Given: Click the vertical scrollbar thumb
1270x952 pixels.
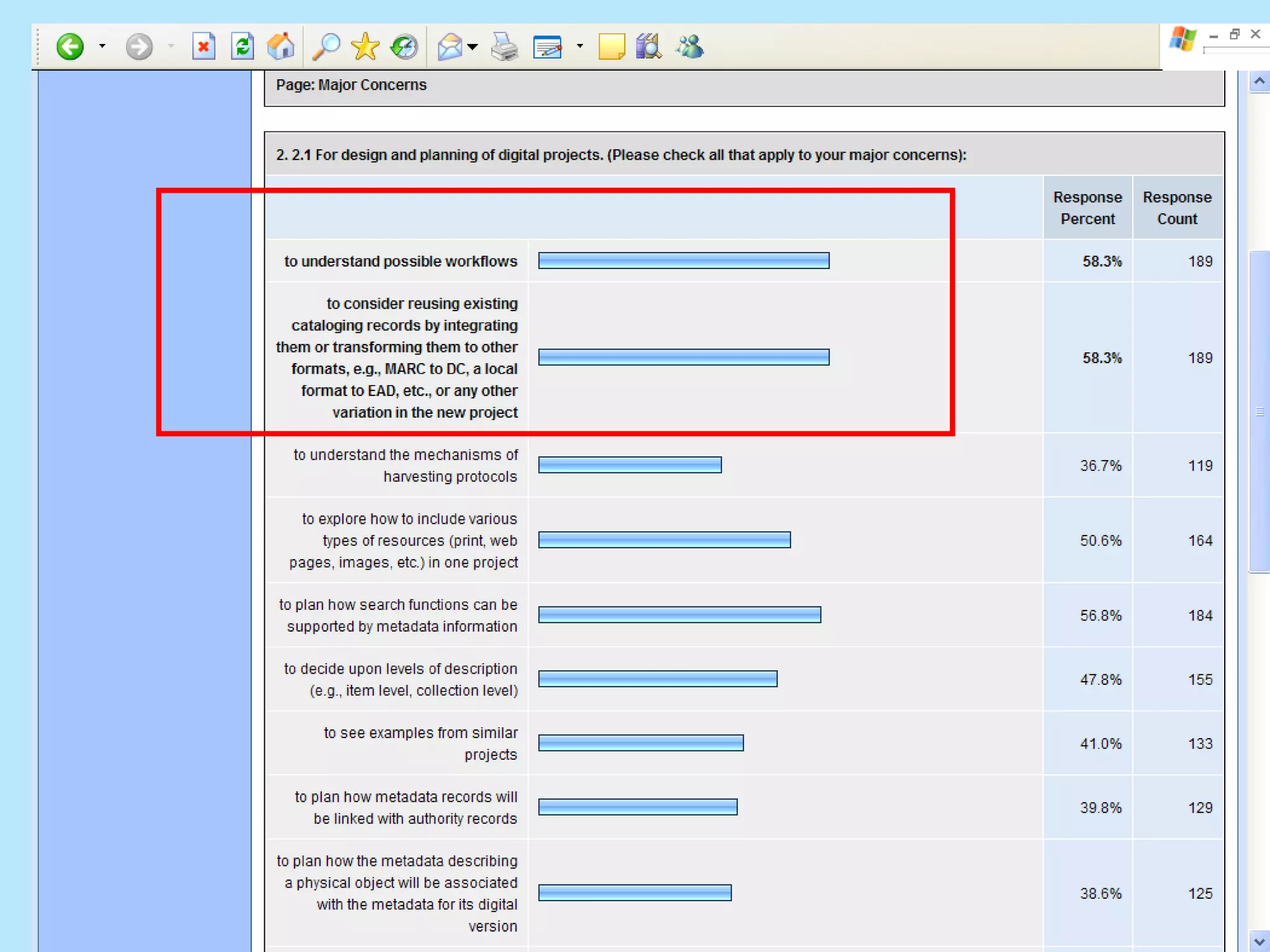Looking at the screenshot, I should point(1259,412).
